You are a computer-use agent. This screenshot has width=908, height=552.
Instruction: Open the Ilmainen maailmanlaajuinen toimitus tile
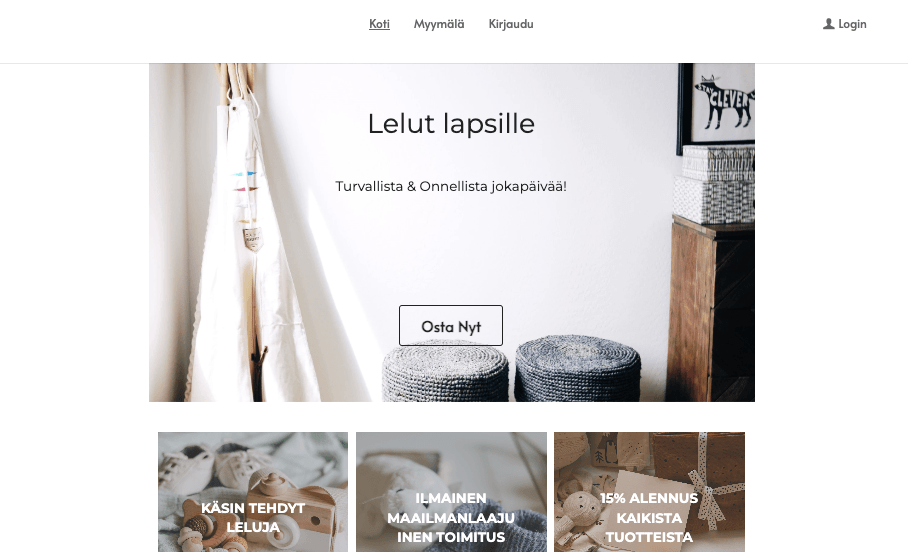click(451, 492)
